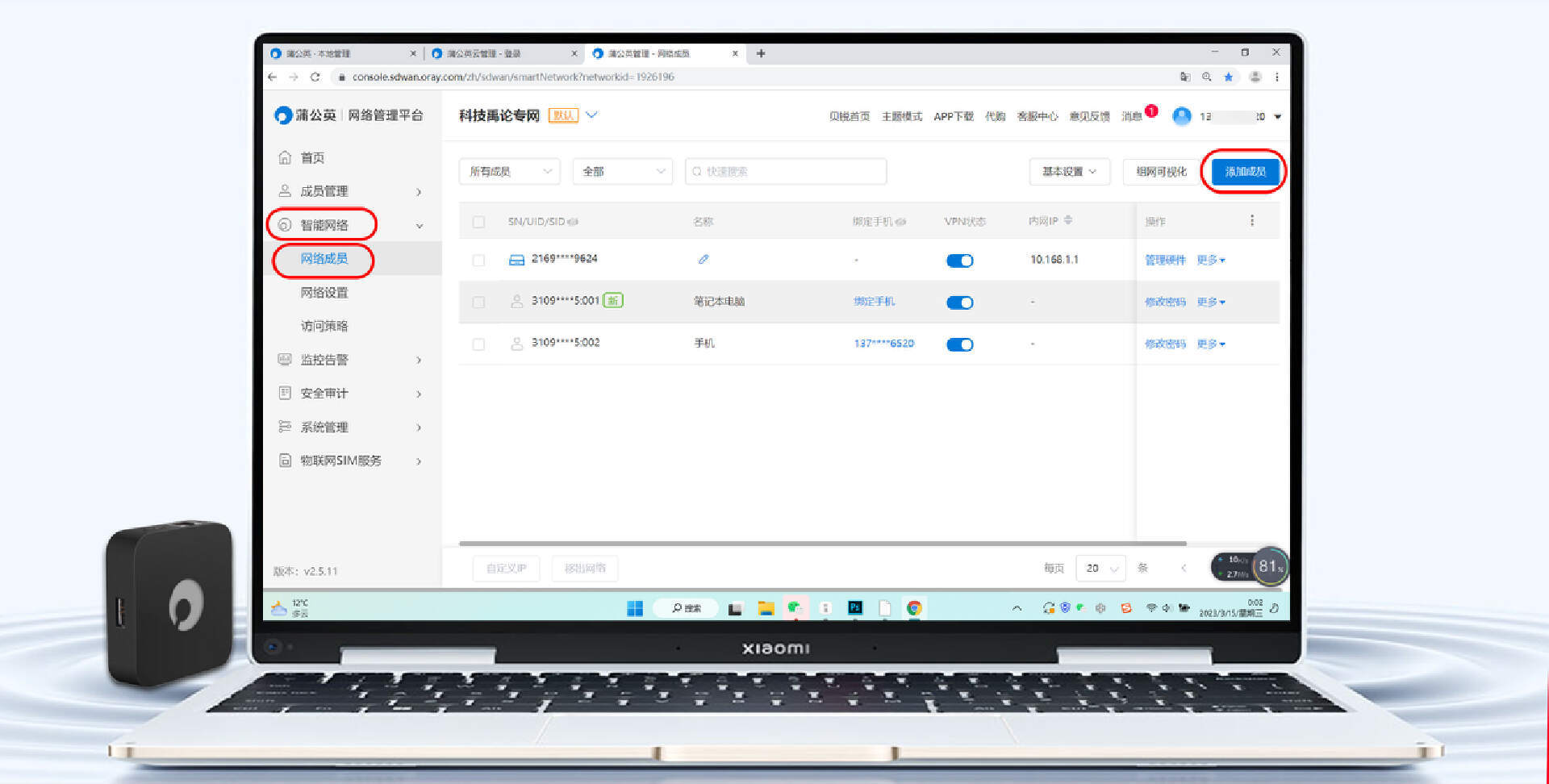This screenshot has height=784, width=1549.
Task: Disable VPN for 笔记本电脑 member
Action: [959, 302]
